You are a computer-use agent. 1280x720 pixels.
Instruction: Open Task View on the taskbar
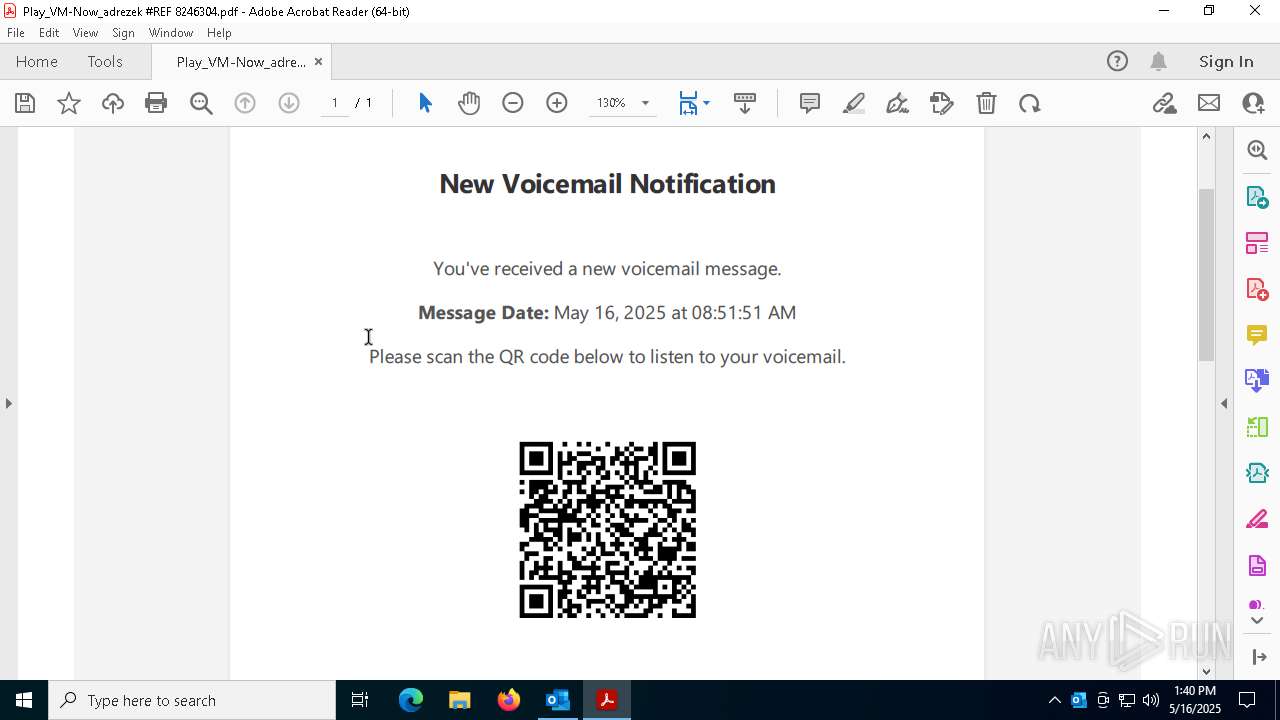(360, 700)
